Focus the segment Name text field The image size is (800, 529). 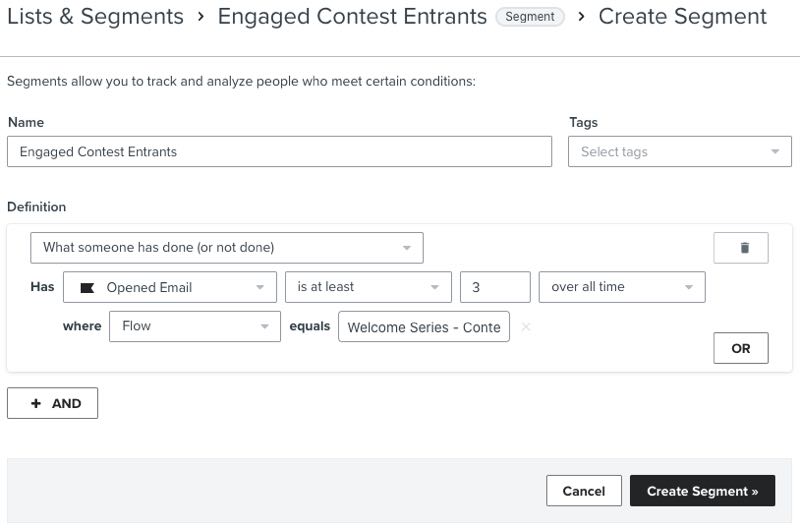[279, 152]
